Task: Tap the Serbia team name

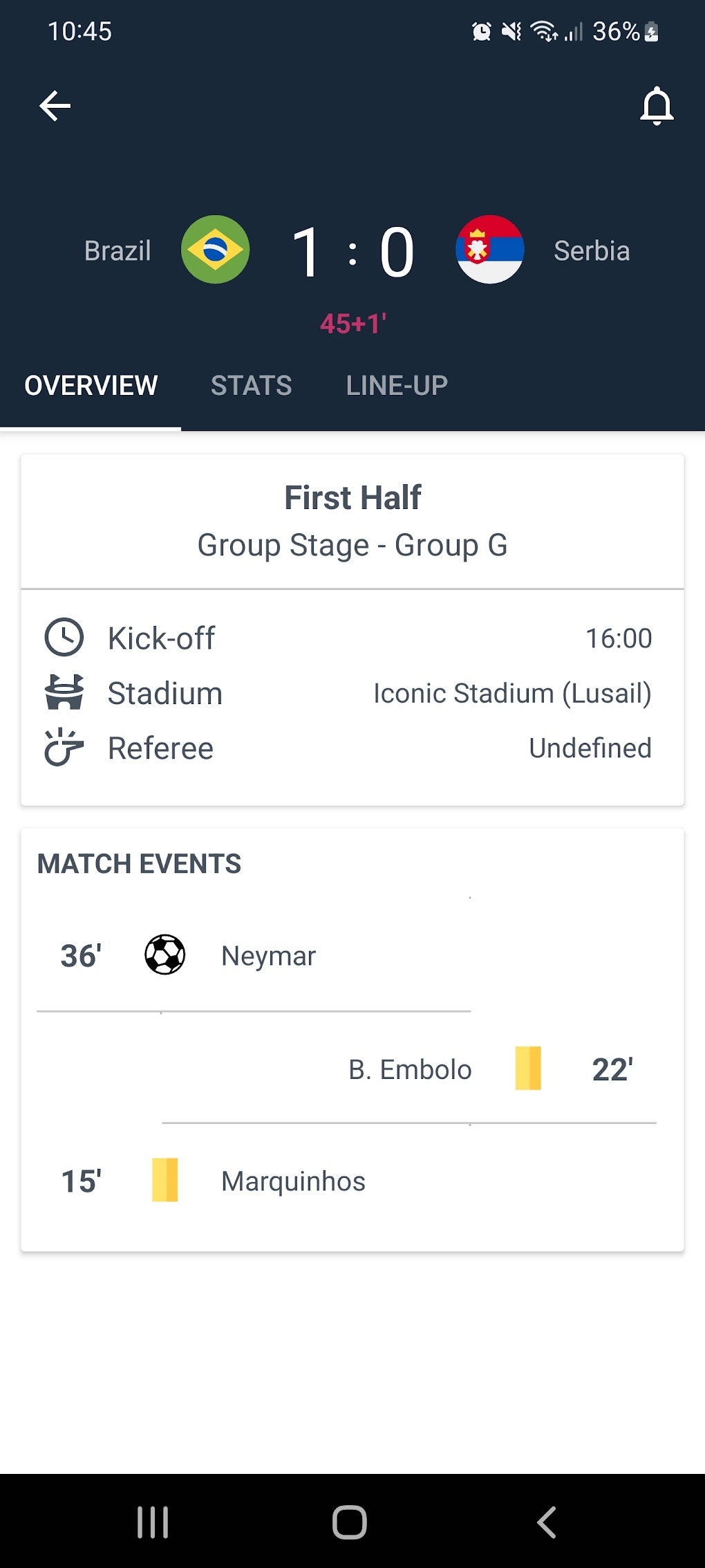Action: [x=592, y=250]
